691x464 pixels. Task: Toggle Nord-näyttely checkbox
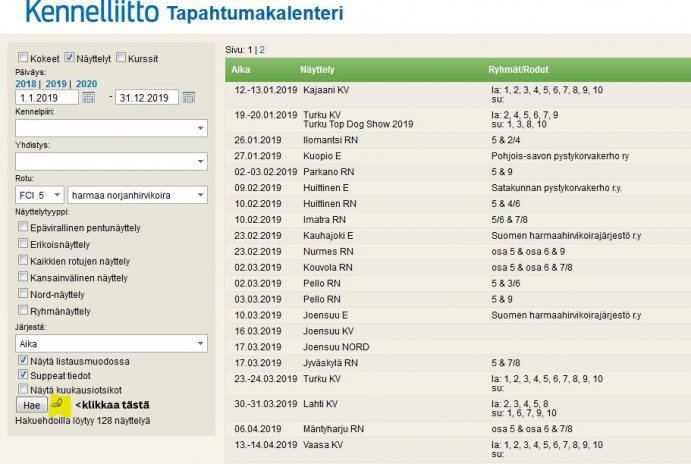click(23, 293)
